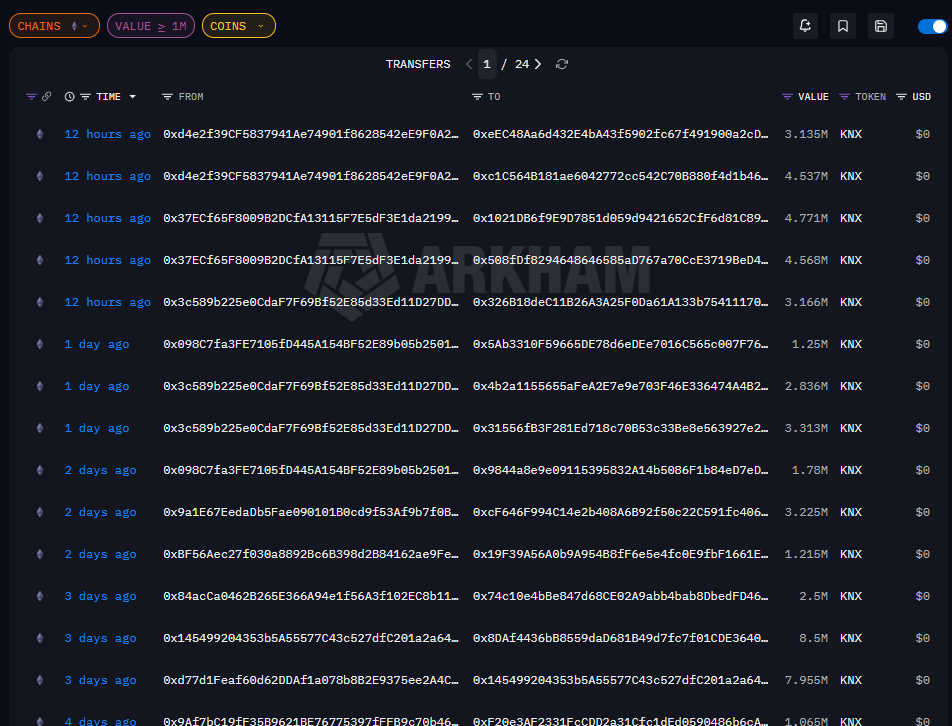Open sender 0x9a1E67EedaDb5Fae090101B0cd9f53...
Screen dimensions: 952x726
point(311,512)
